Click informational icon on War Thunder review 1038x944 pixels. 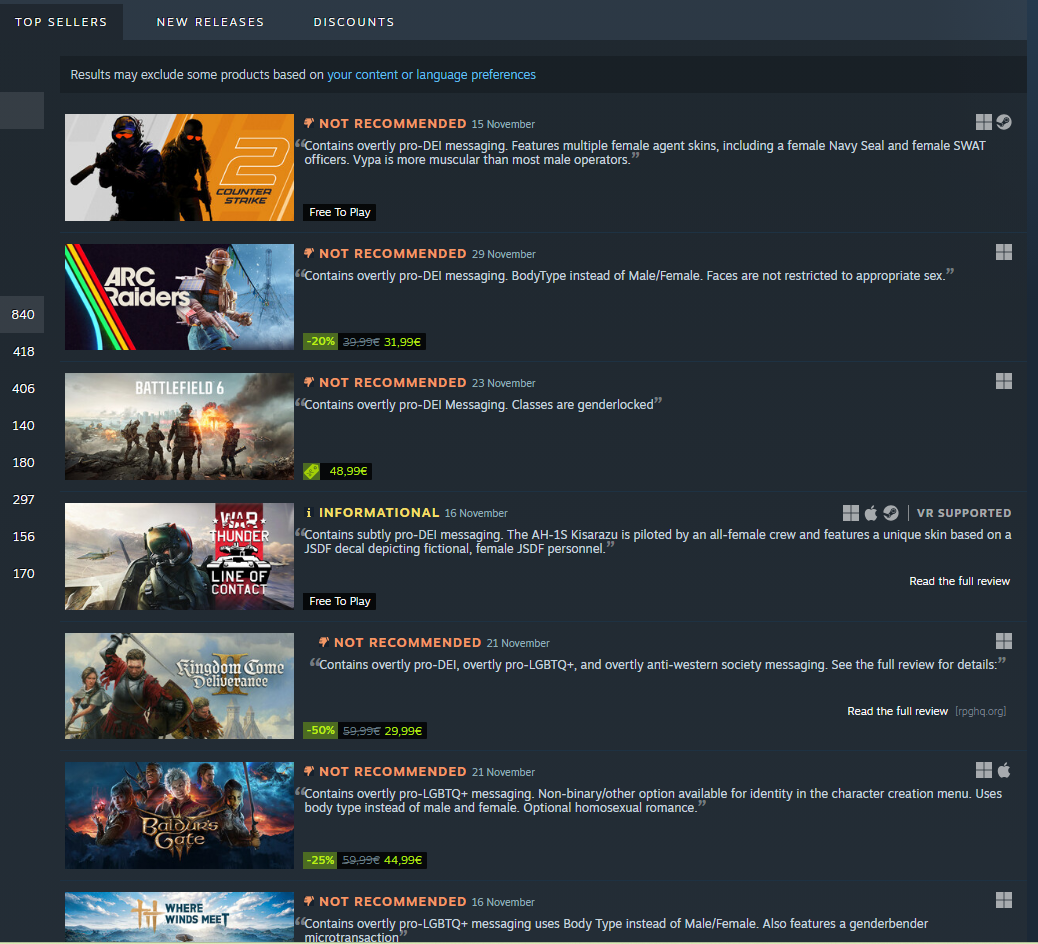click(308, 512)
